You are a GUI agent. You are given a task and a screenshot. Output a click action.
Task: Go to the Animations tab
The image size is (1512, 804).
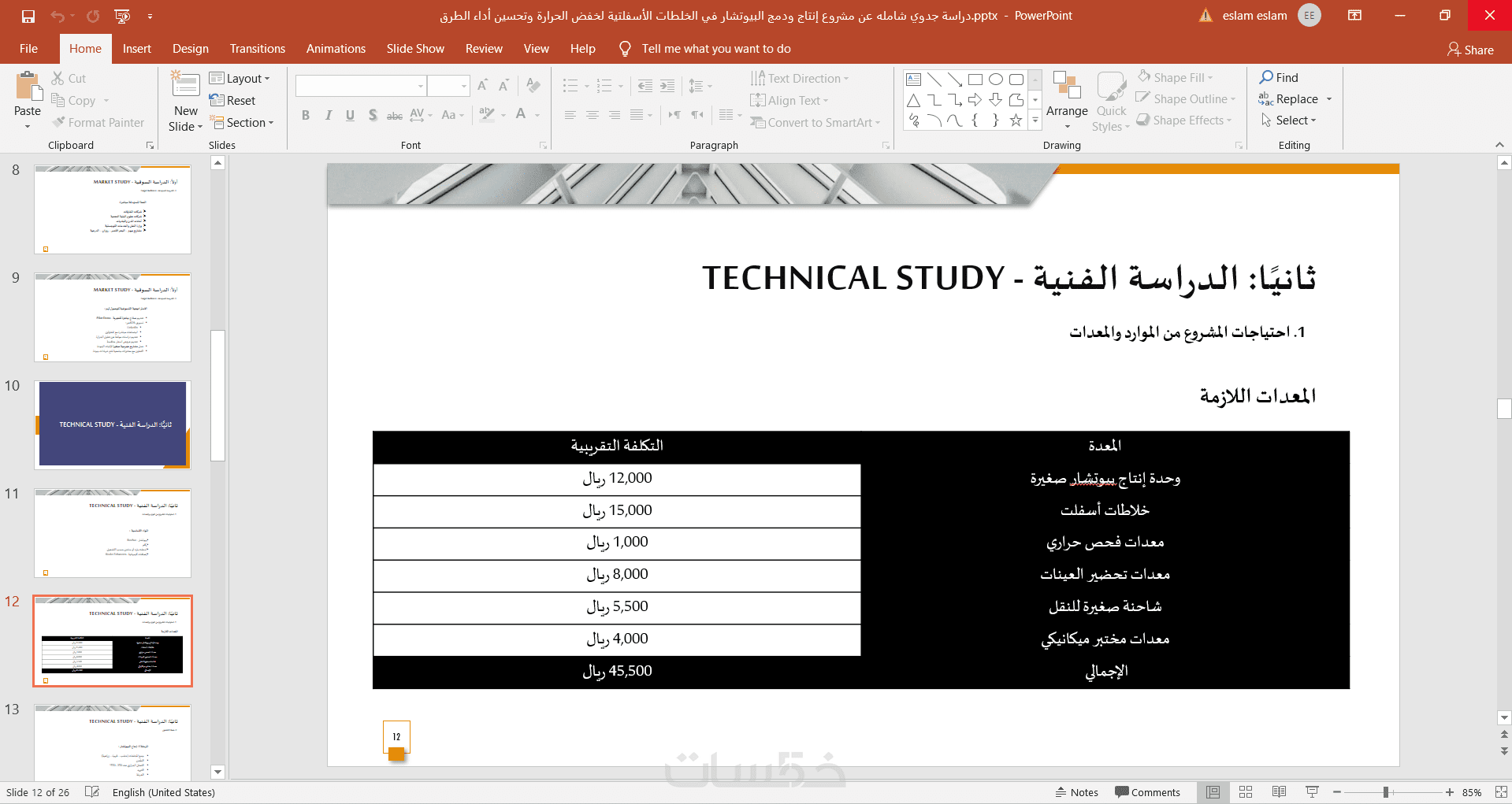tap(336, 49)
